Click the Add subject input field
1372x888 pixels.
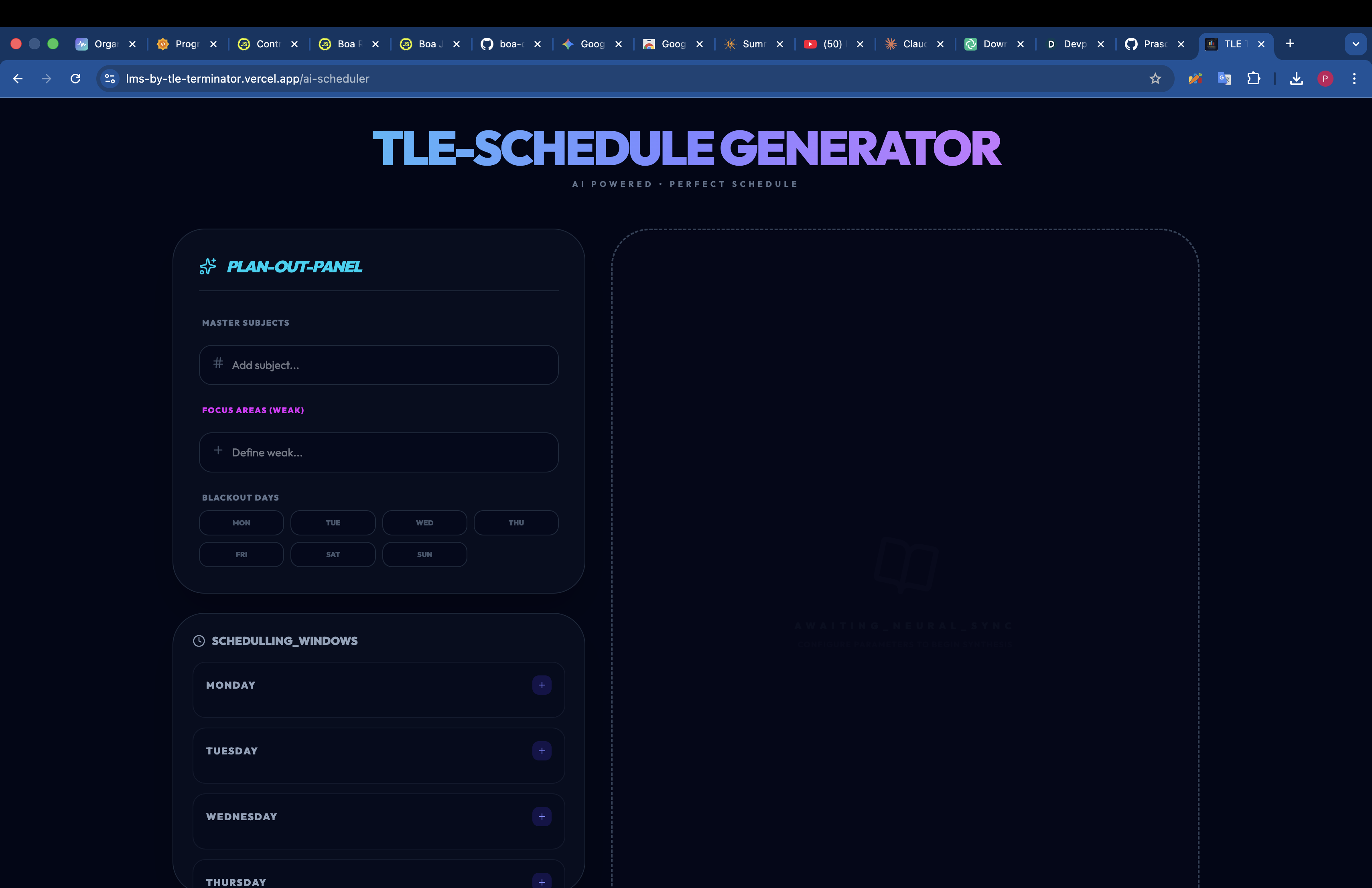[378, 365]
